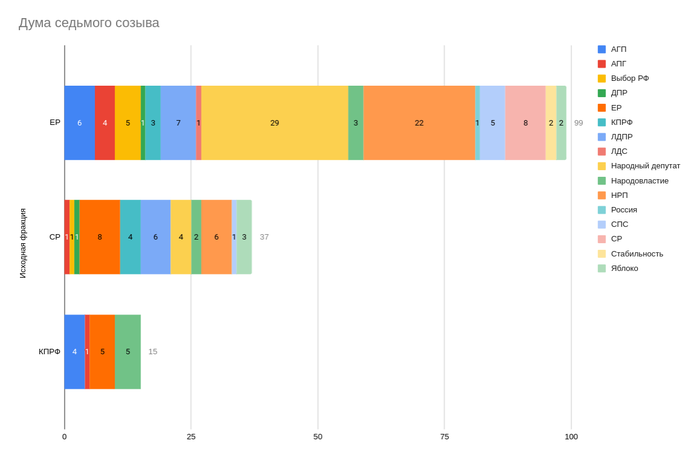Select the blue 4-seat segment in КПРФ bar
This screenshot has width=700, height=452.
tap(74, 352)
